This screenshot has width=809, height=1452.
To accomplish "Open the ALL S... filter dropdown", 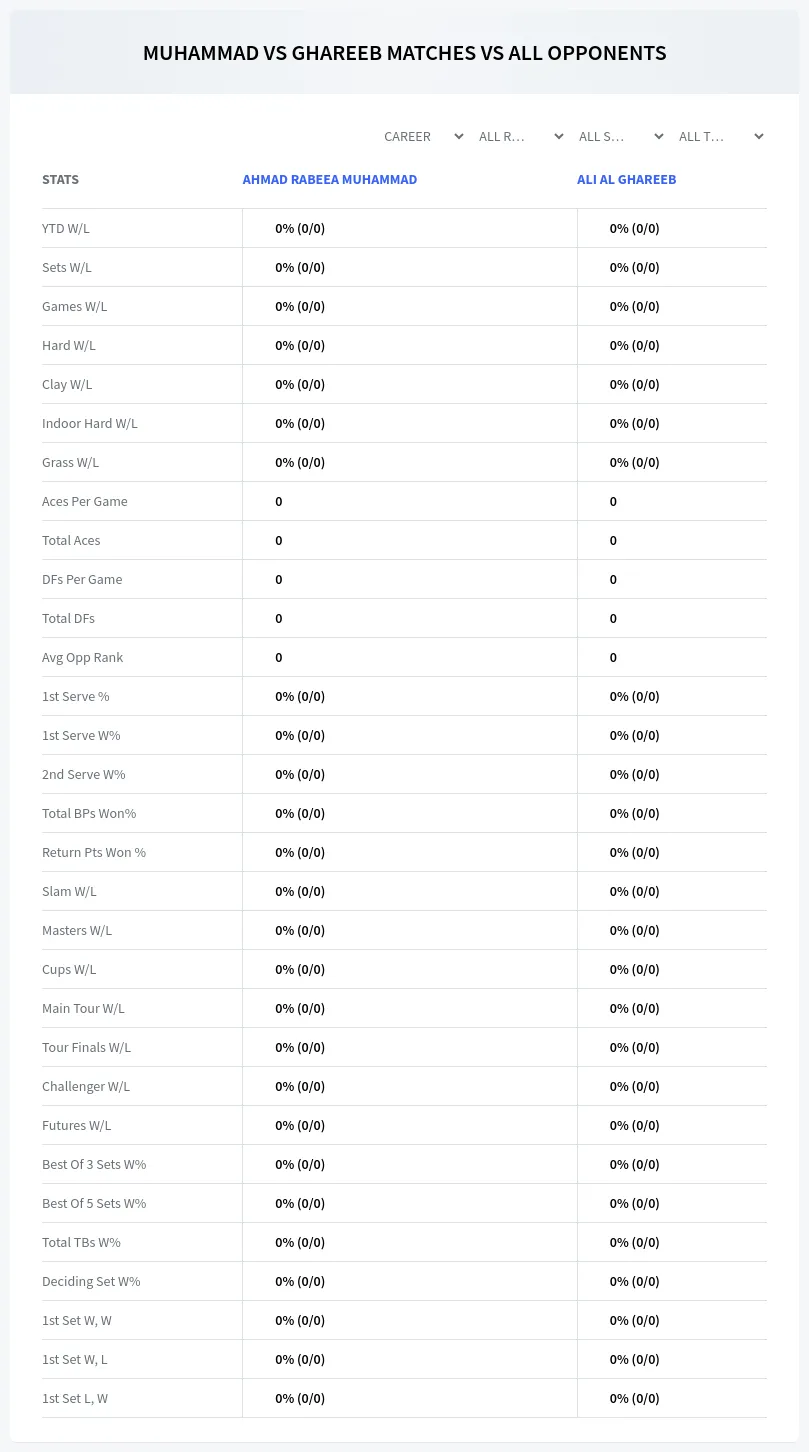I will coord(622,136).
